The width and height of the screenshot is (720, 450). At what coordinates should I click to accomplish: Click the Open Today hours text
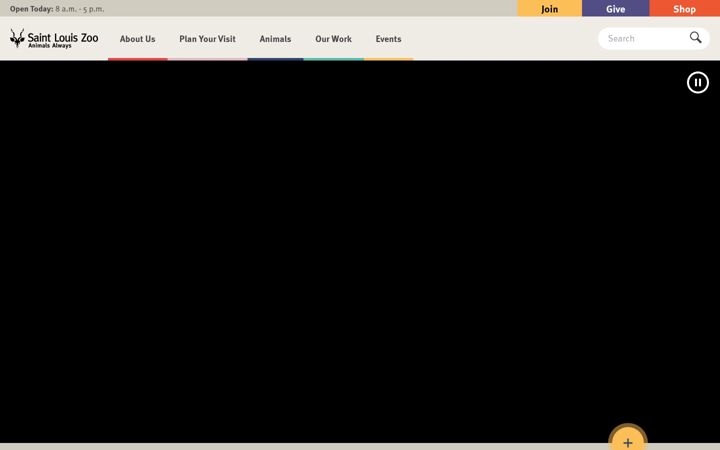[57, 9]
